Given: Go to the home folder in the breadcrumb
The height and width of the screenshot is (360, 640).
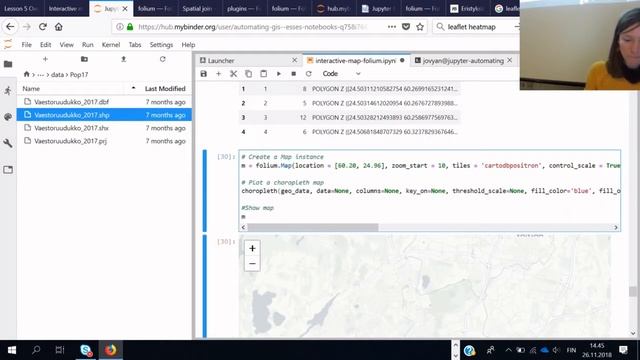Looking at the screenshot, I should coord(27,74).
